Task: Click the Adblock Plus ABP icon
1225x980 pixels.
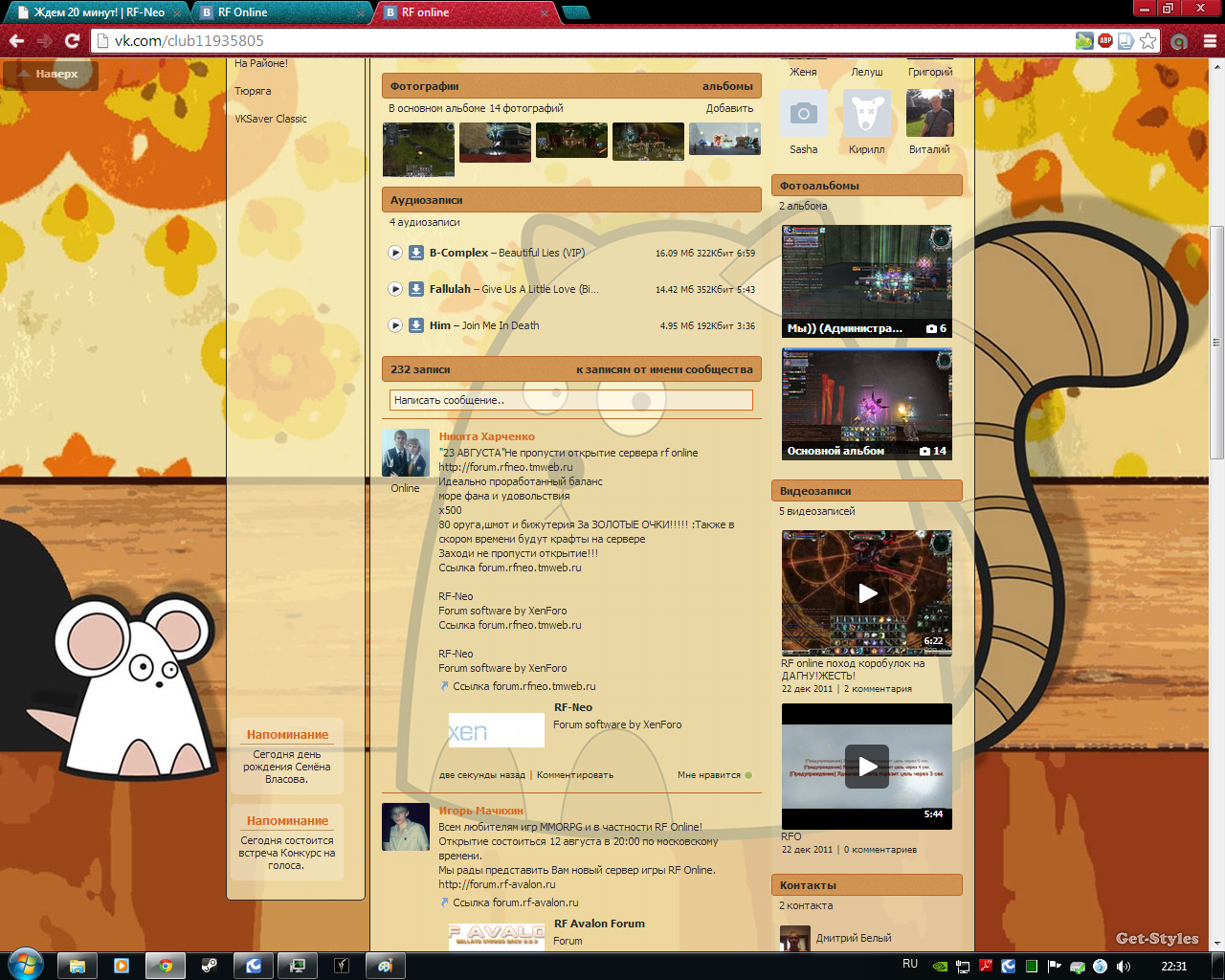Action: tap(1105, 40)
